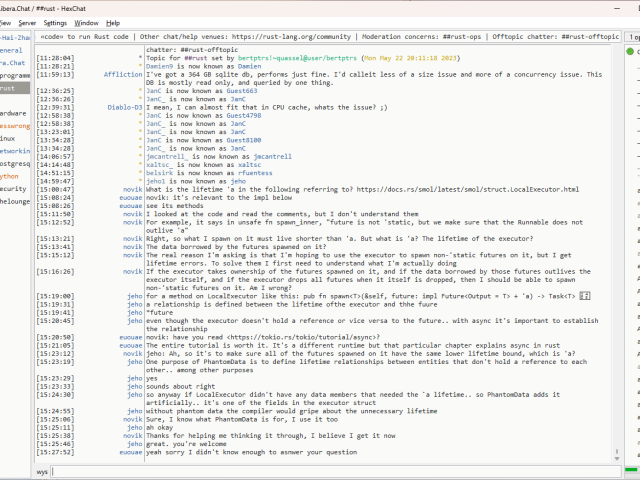Click the green status dot in user list
The width and height of the screenshot is (640, 480).
631,51
